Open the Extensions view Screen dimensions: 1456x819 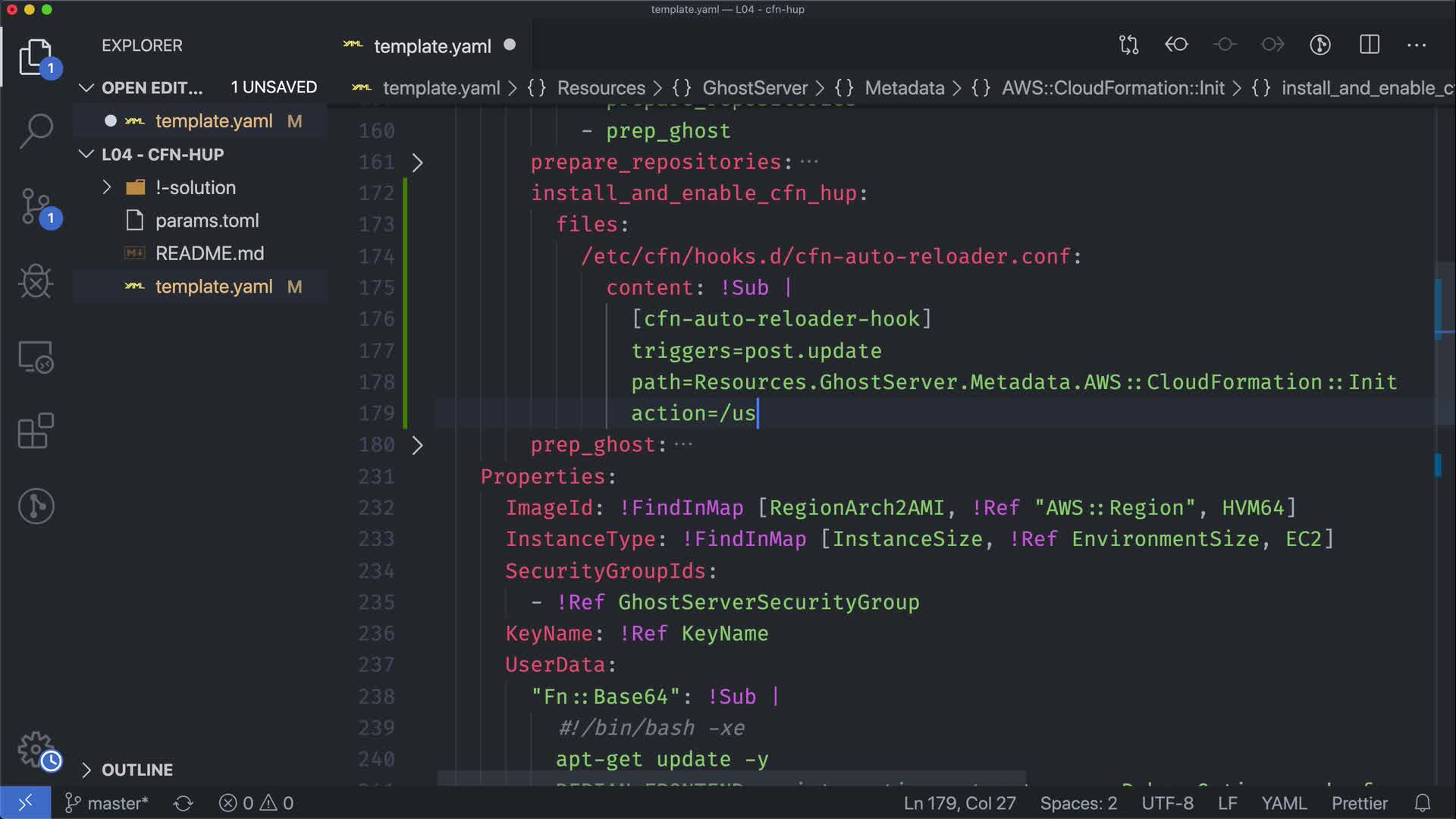click(x=36, y=431)
